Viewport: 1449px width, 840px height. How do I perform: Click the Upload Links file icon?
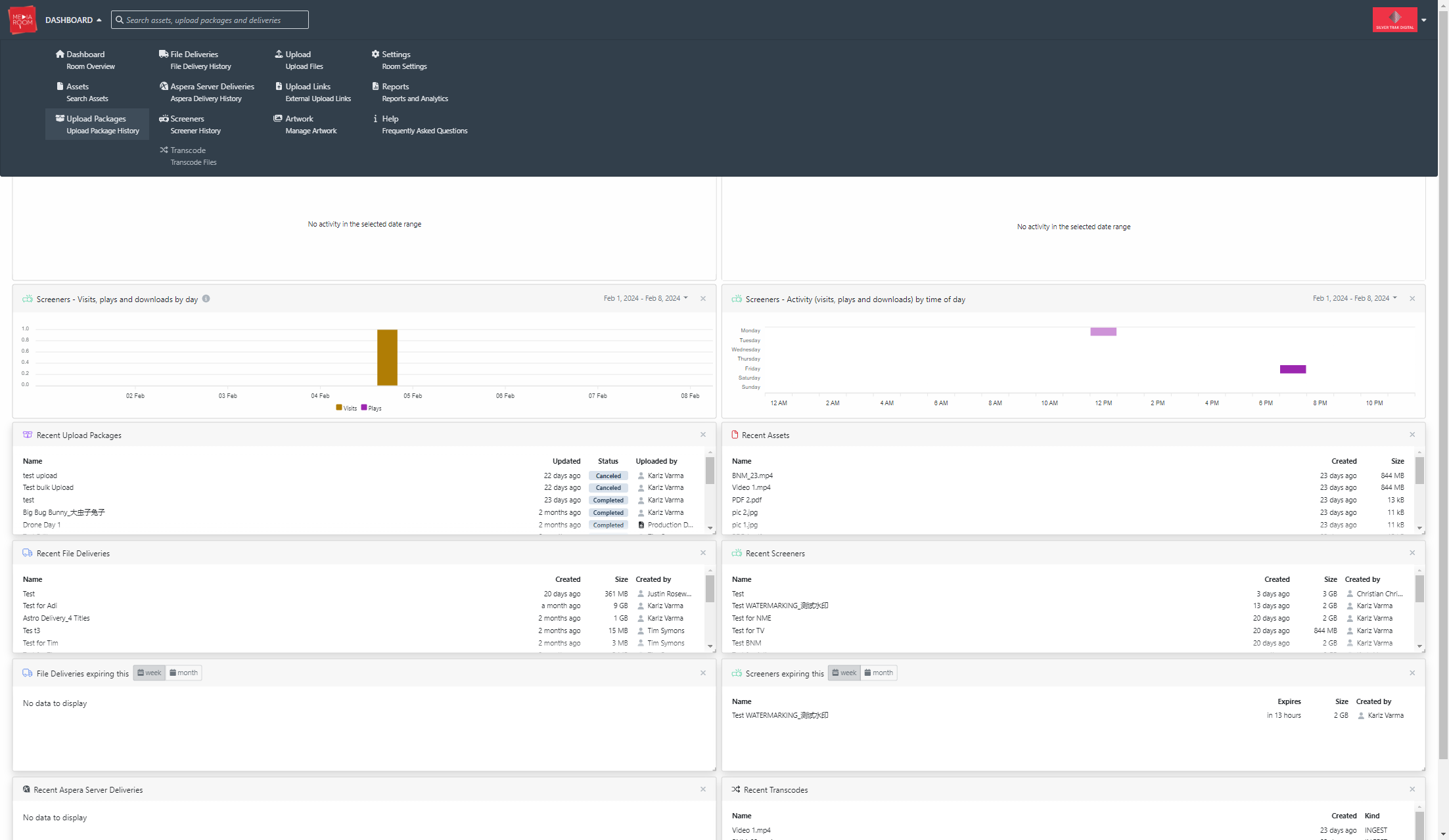[279, 86]
